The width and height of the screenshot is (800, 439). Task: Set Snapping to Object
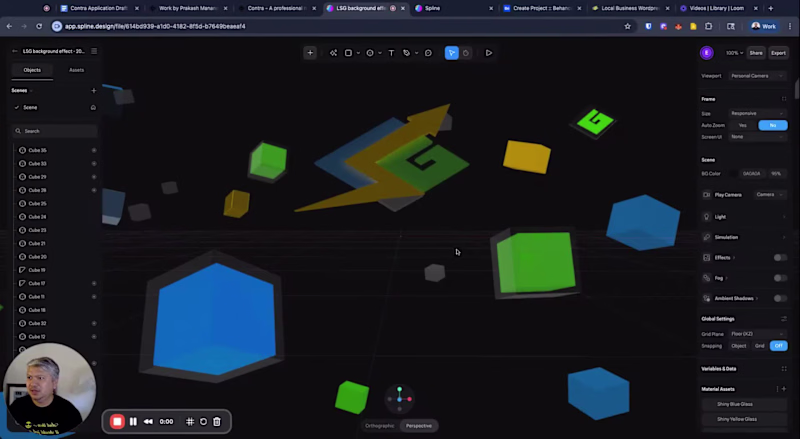(739, 346)
